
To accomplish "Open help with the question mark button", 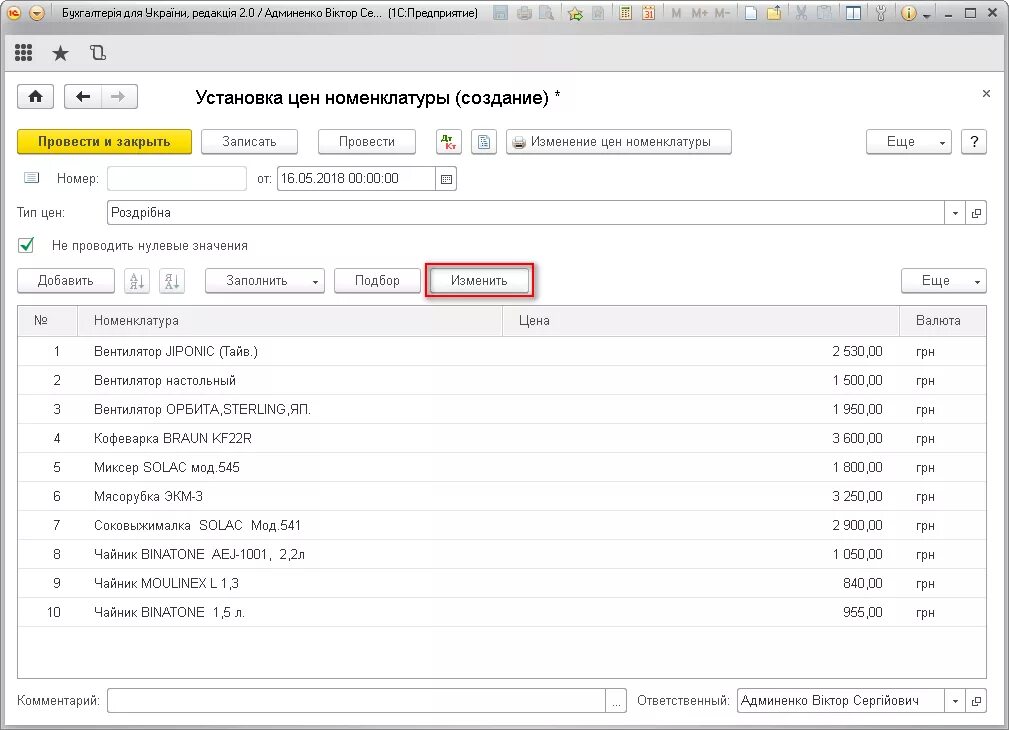I will (x=974, y=142).
